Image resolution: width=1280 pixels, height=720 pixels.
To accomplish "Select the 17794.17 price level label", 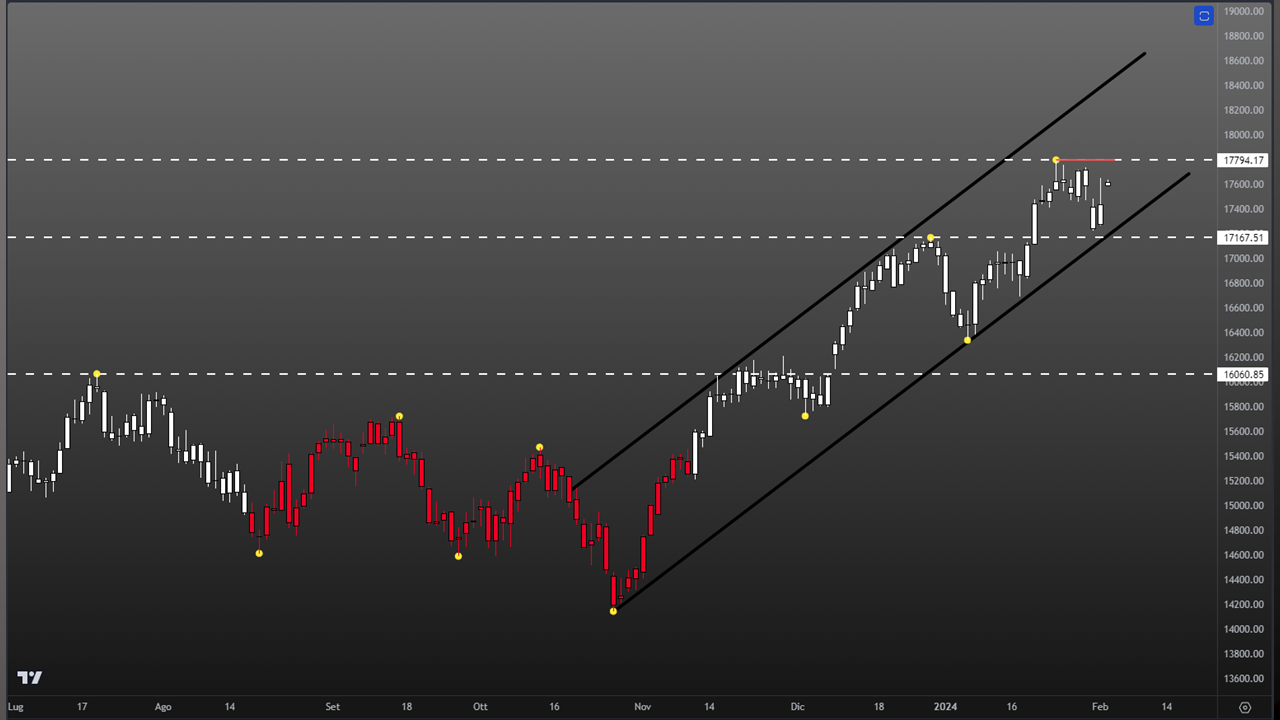I will tap(1243, 160).
